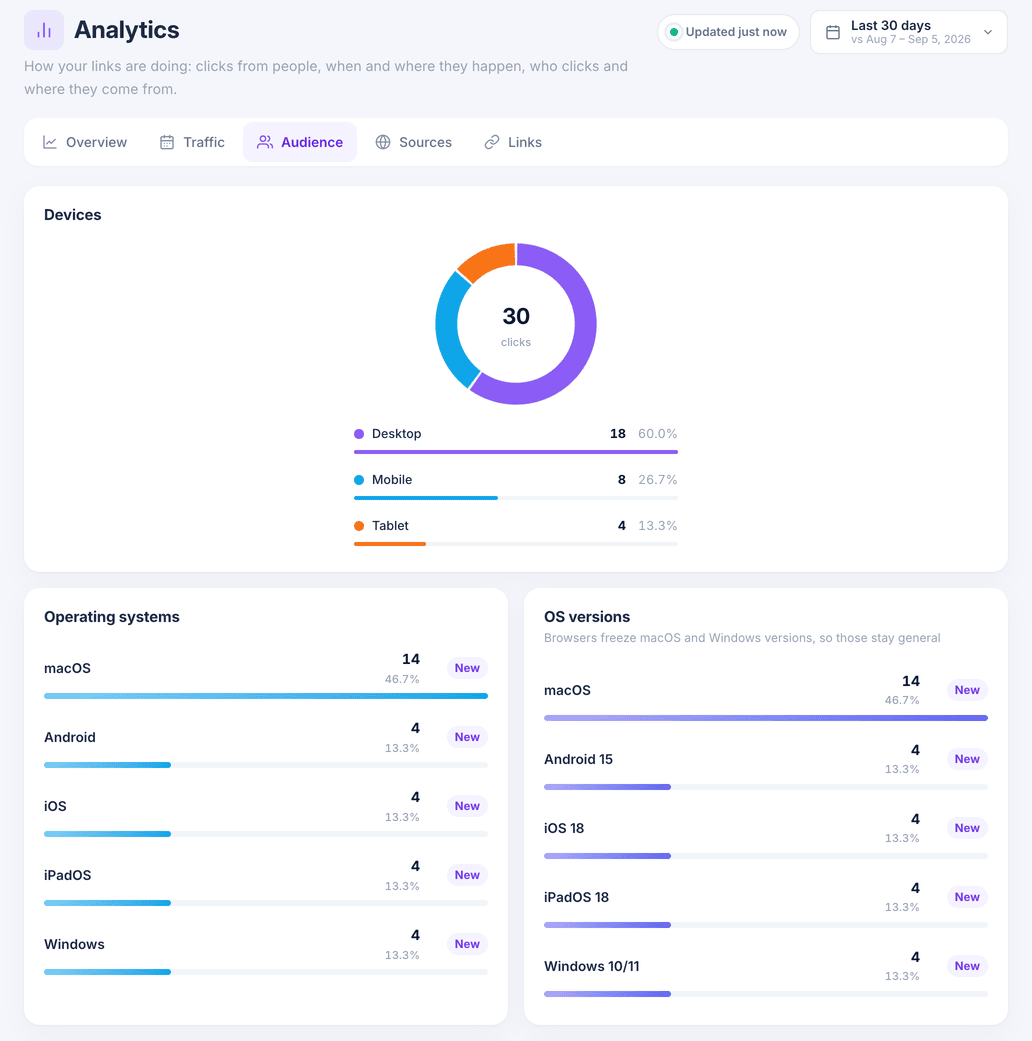The height and width of the screenshot is (1041, 1032).
Task: Click the Android row in Operating systems
Action: point(266,745)
